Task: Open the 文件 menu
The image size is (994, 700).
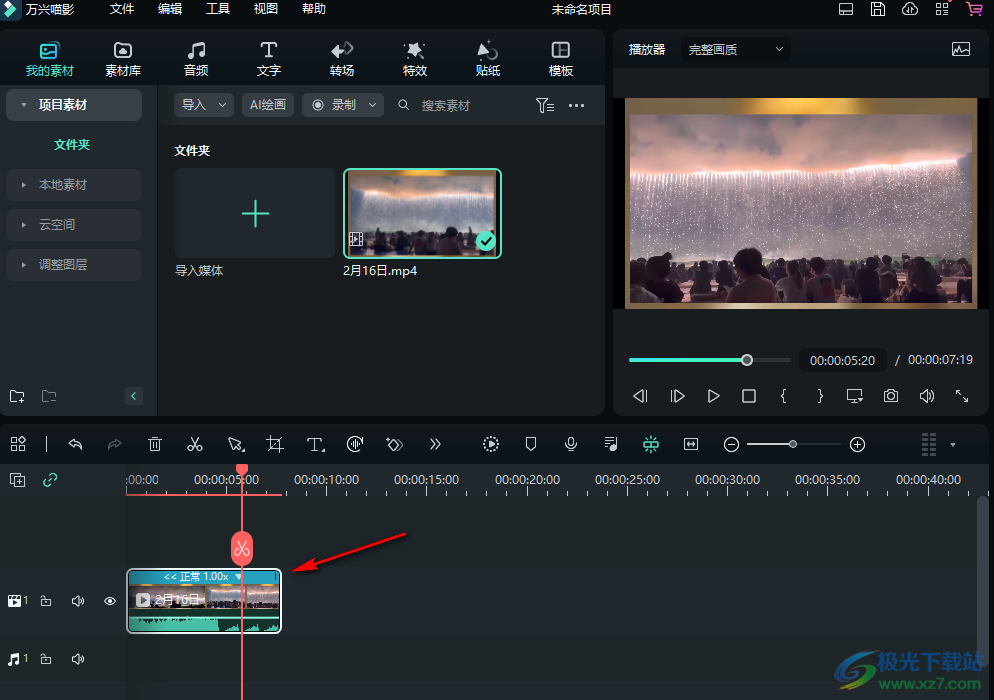Action: (x=122, y=9)
